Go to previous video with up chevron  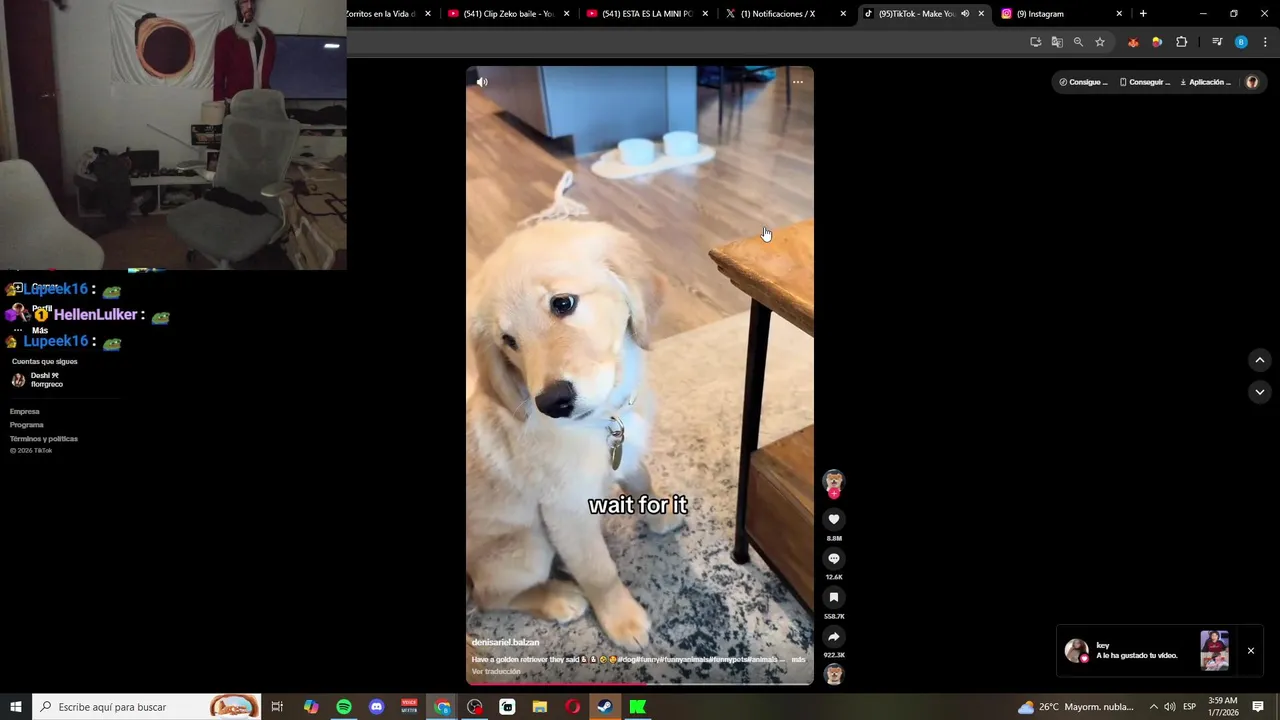click(x=1260, y=360)
